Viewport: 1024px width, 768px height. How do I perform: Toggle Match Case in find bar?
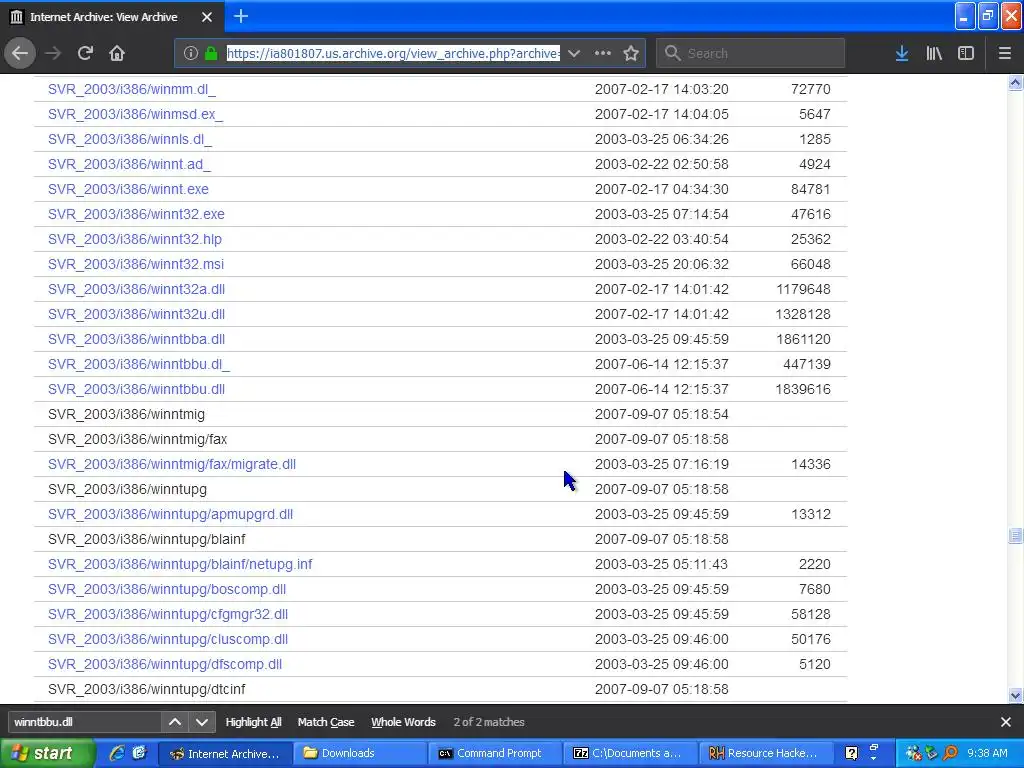[x=326, y=722]
